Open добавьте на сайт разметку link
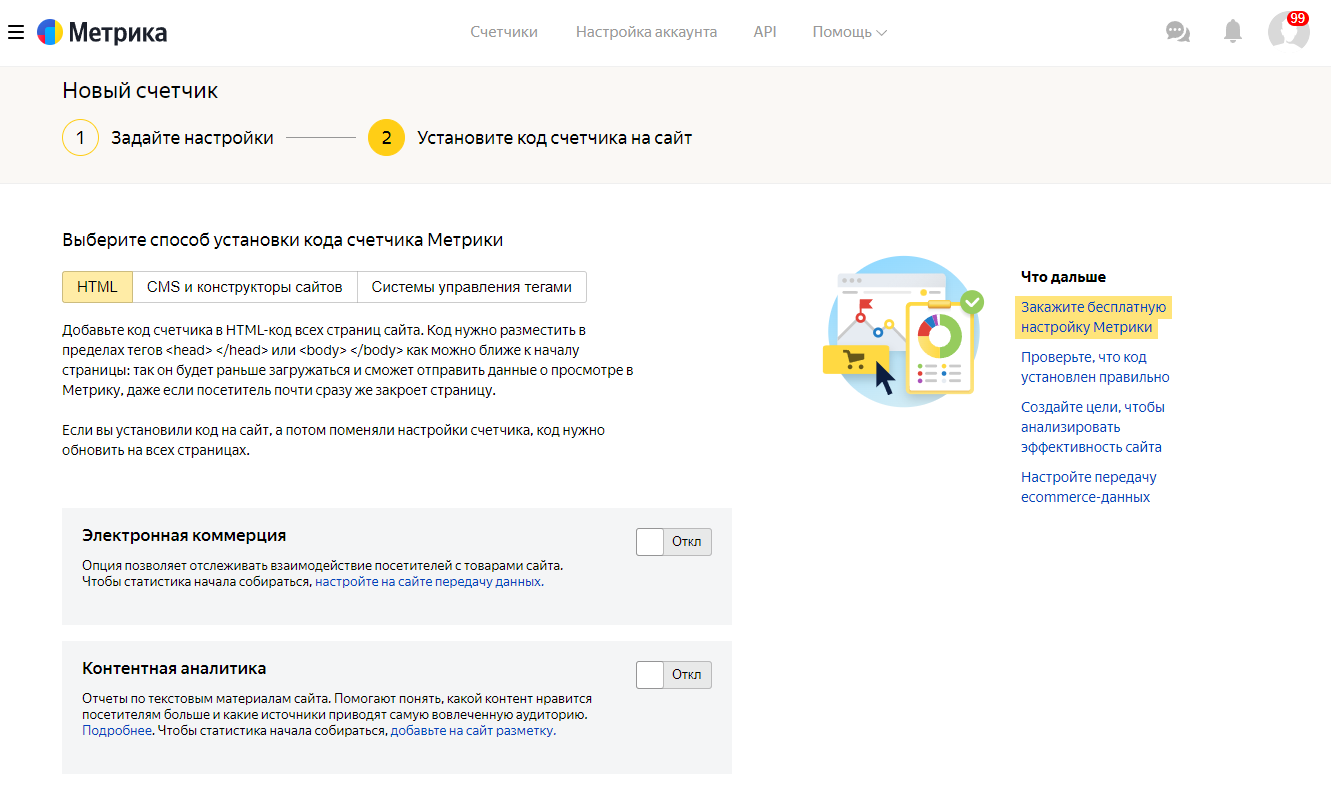Image resolution: width=1331 pixels, height=795 pixels. pos(472,731)
